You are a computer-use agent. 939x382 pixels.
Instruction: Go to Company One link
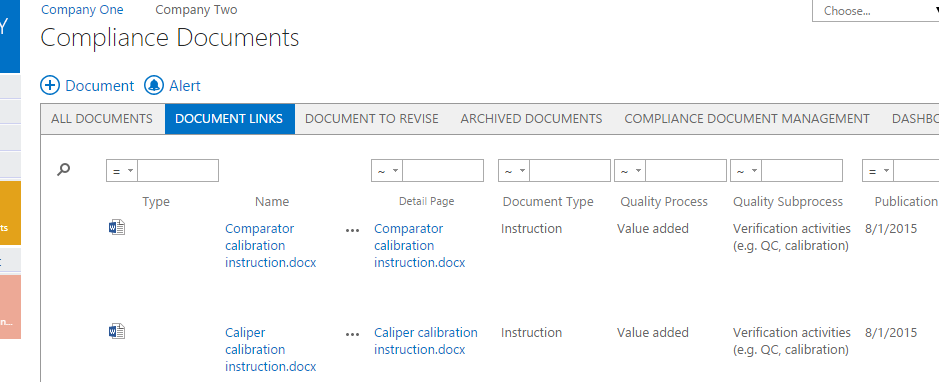click(82, 10)
